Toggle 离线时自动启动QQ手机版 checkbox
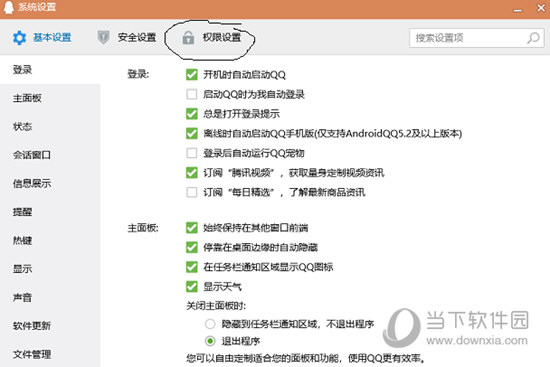This screenshot has width=550, height=367. [192, 133]
